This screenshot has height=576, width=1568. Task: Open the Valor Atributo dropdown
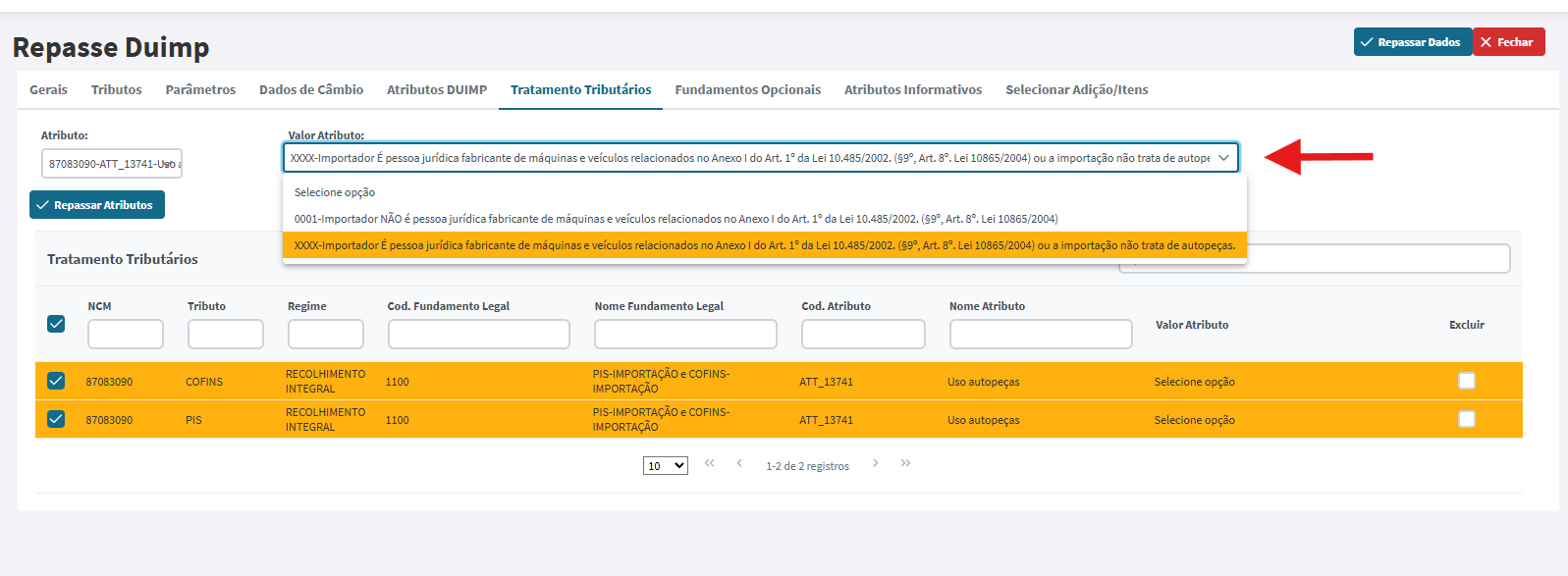point(761,158)
